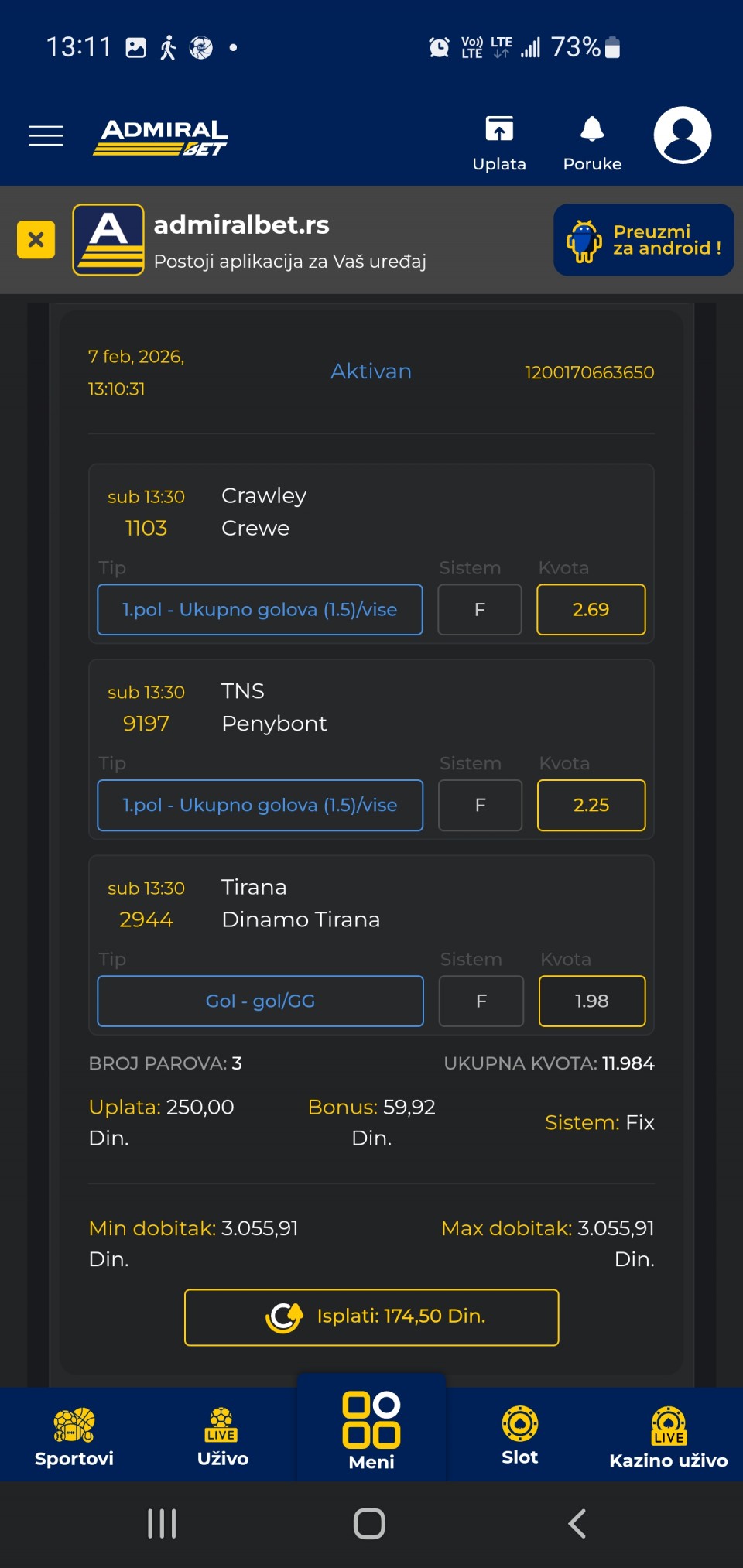Tap the Gol - gol/GG tip box
Image resolution: width=743 pixels, height=1568 pixels.
tap(260, 1001)
